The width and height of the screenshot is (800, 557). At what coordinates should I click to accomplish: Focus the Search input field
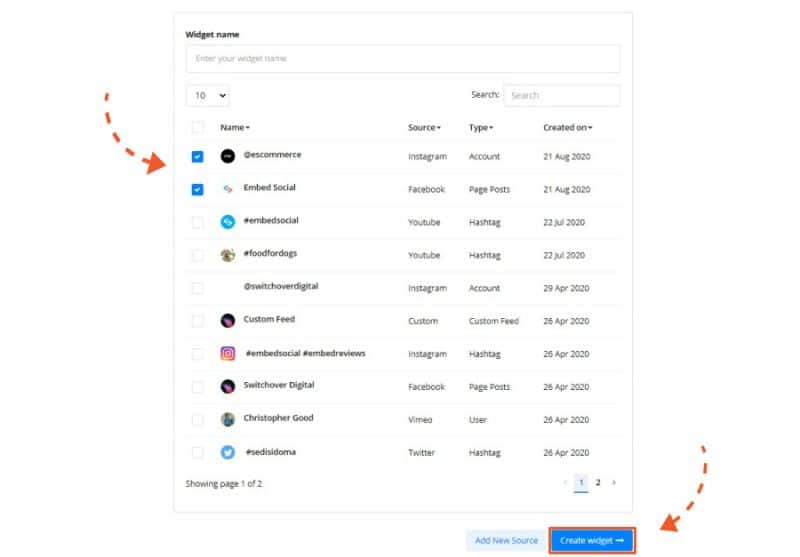coord(562,95)
